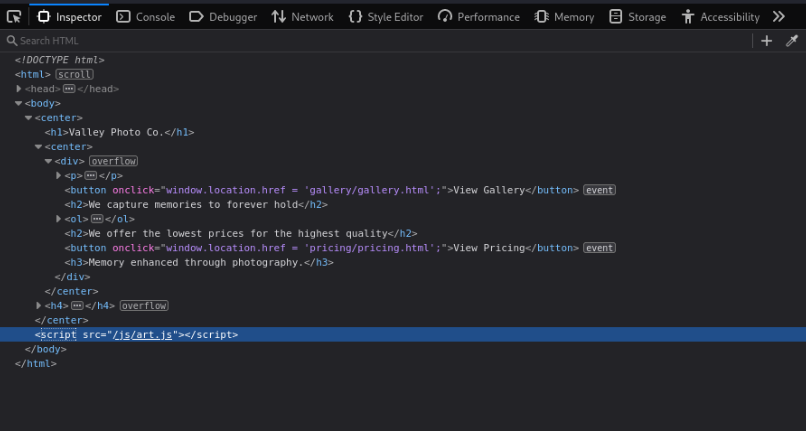Click the ellipsis badge in the ol node
This screenshot has width=806, height=431.
(x=97, y=219)
